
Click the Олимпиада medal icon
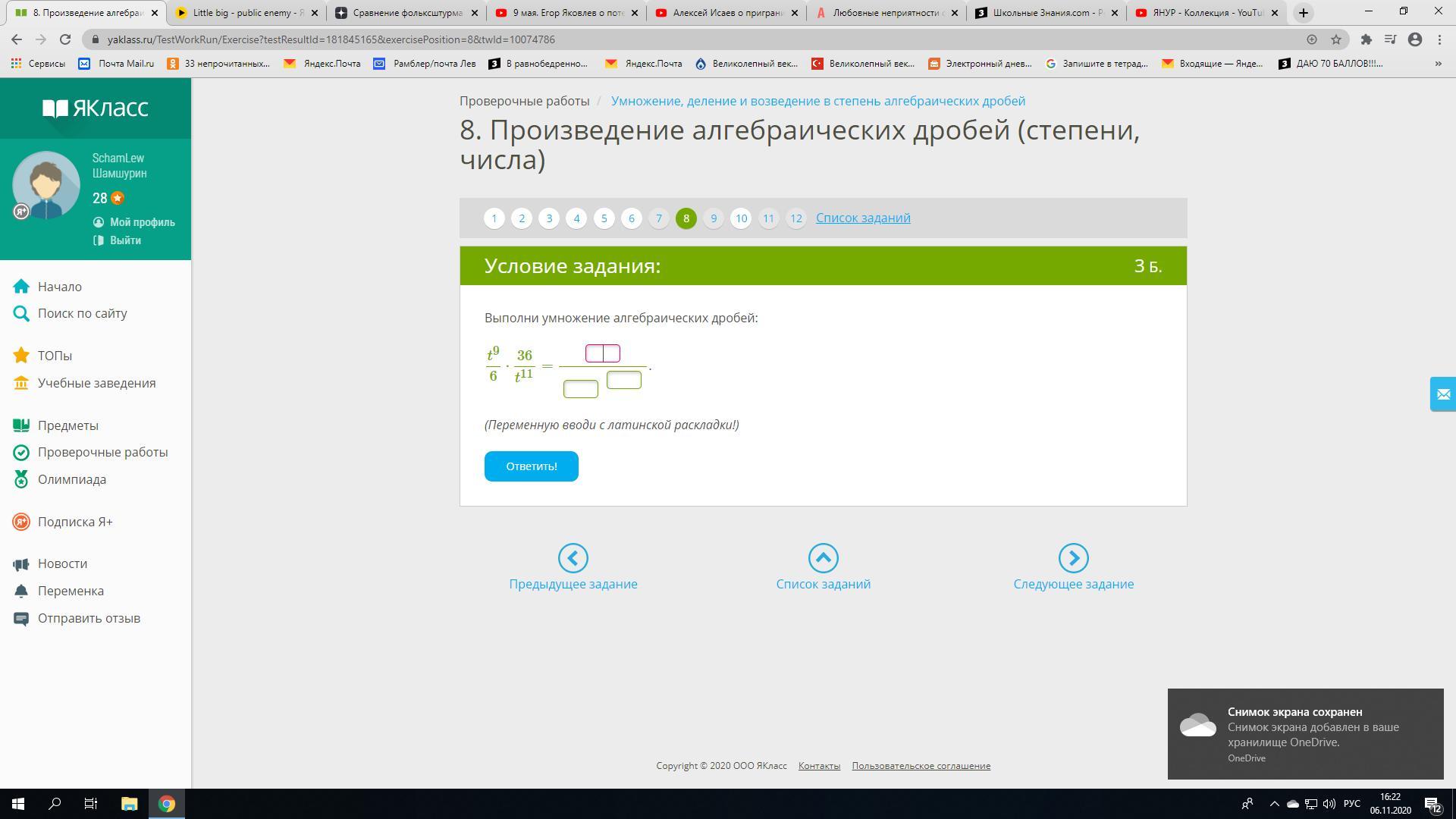tap(21, 479)
